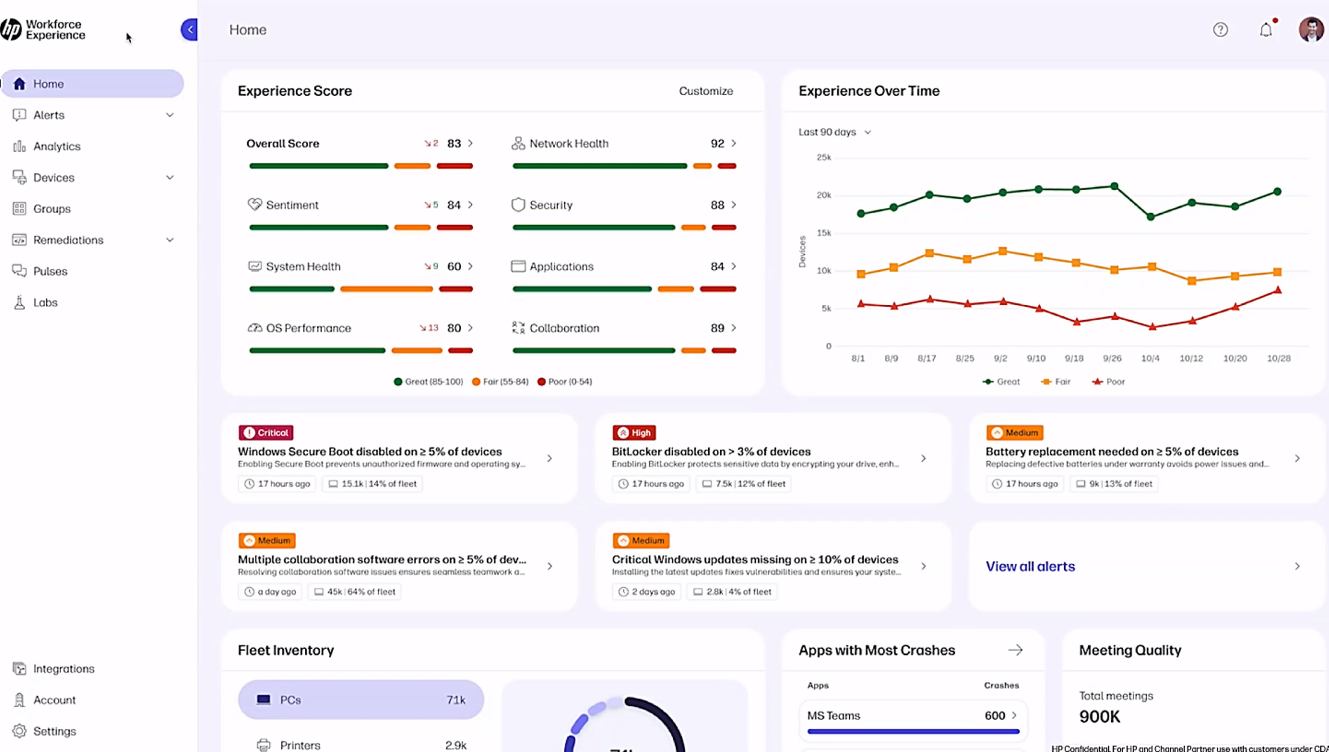Screen dimensions: 1329x752
Task: Open Battery replacement needed alert
Action: pyautogui.click(x=1147, y=458)
